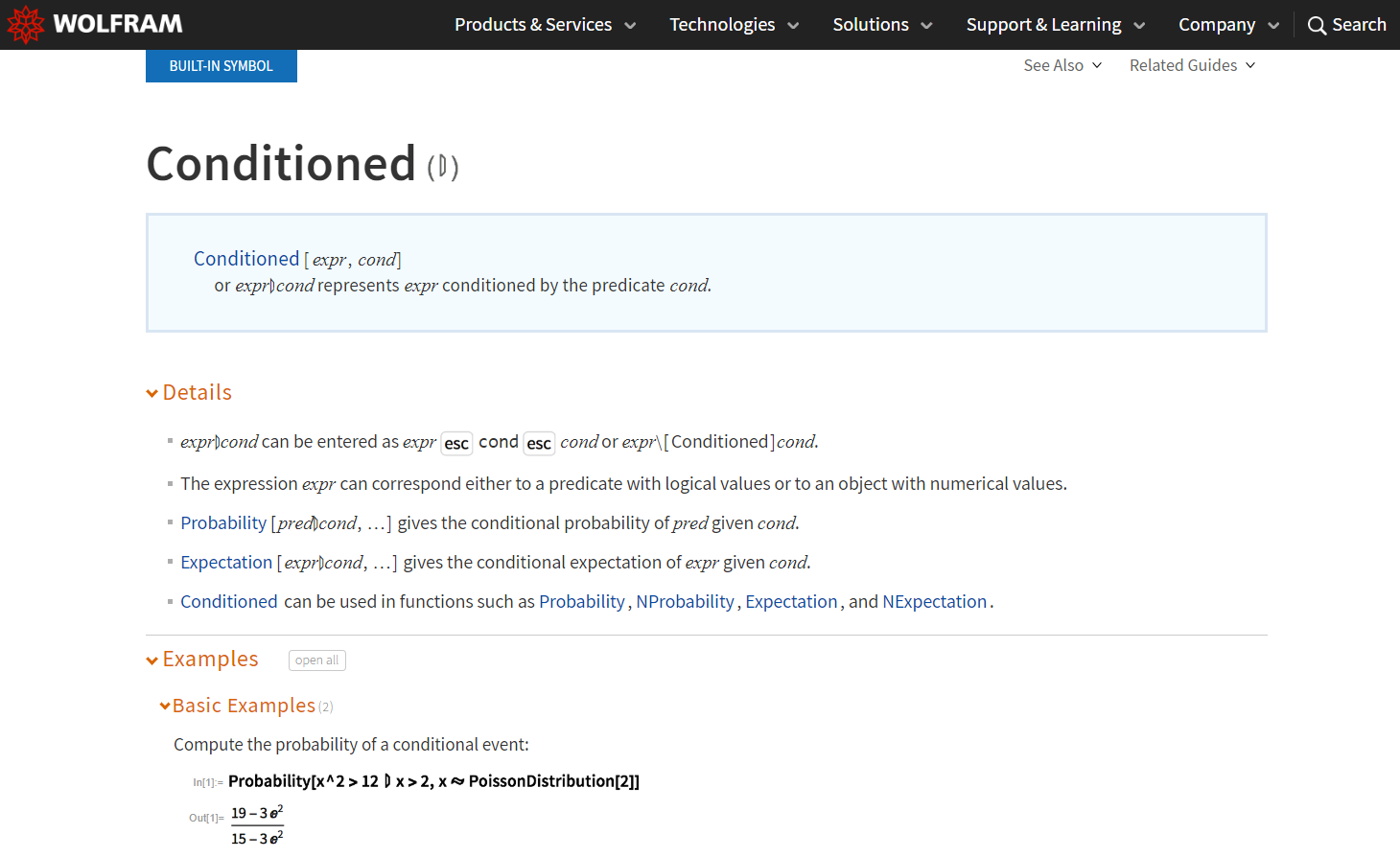Image resolution: width=1400 pixels, height=857 pixels.
Task: Click the chevron next to Company
Action: click(x=1273, y=26)
